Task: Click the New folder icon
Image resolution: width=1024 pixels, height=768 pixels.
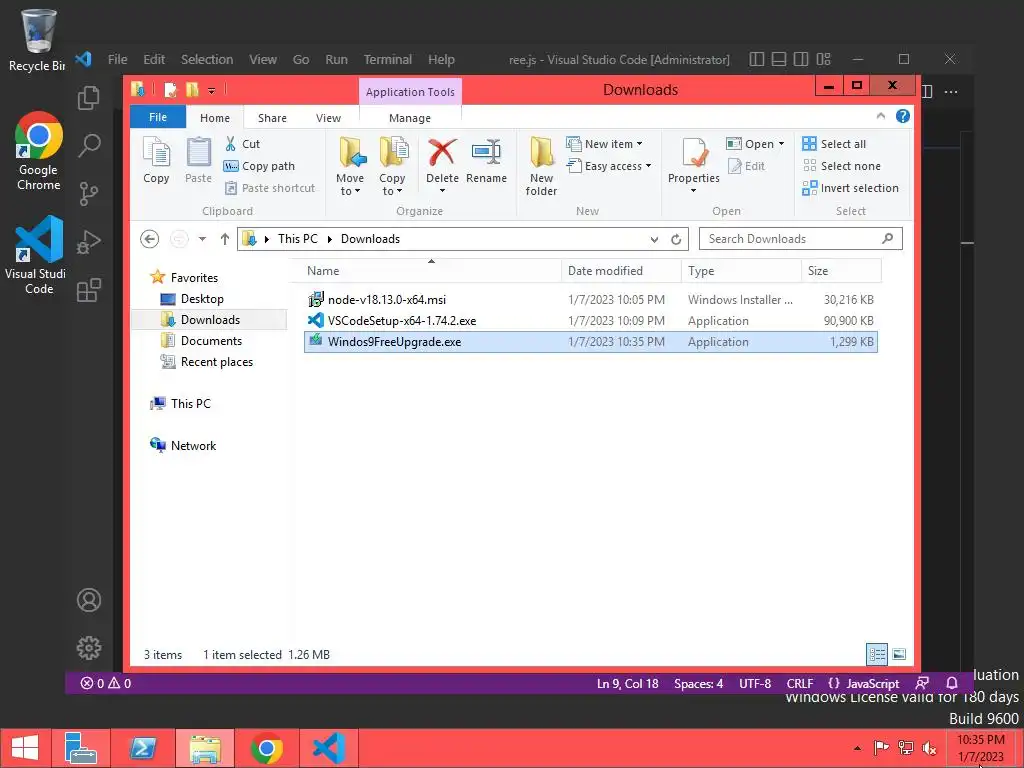Action: tap(541, 152)
